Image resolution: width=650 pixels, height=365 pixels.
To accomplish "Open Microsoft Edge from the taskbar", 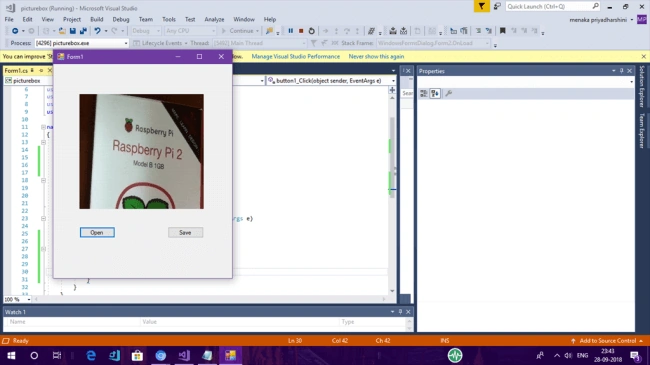I will [x=91, y=355].
